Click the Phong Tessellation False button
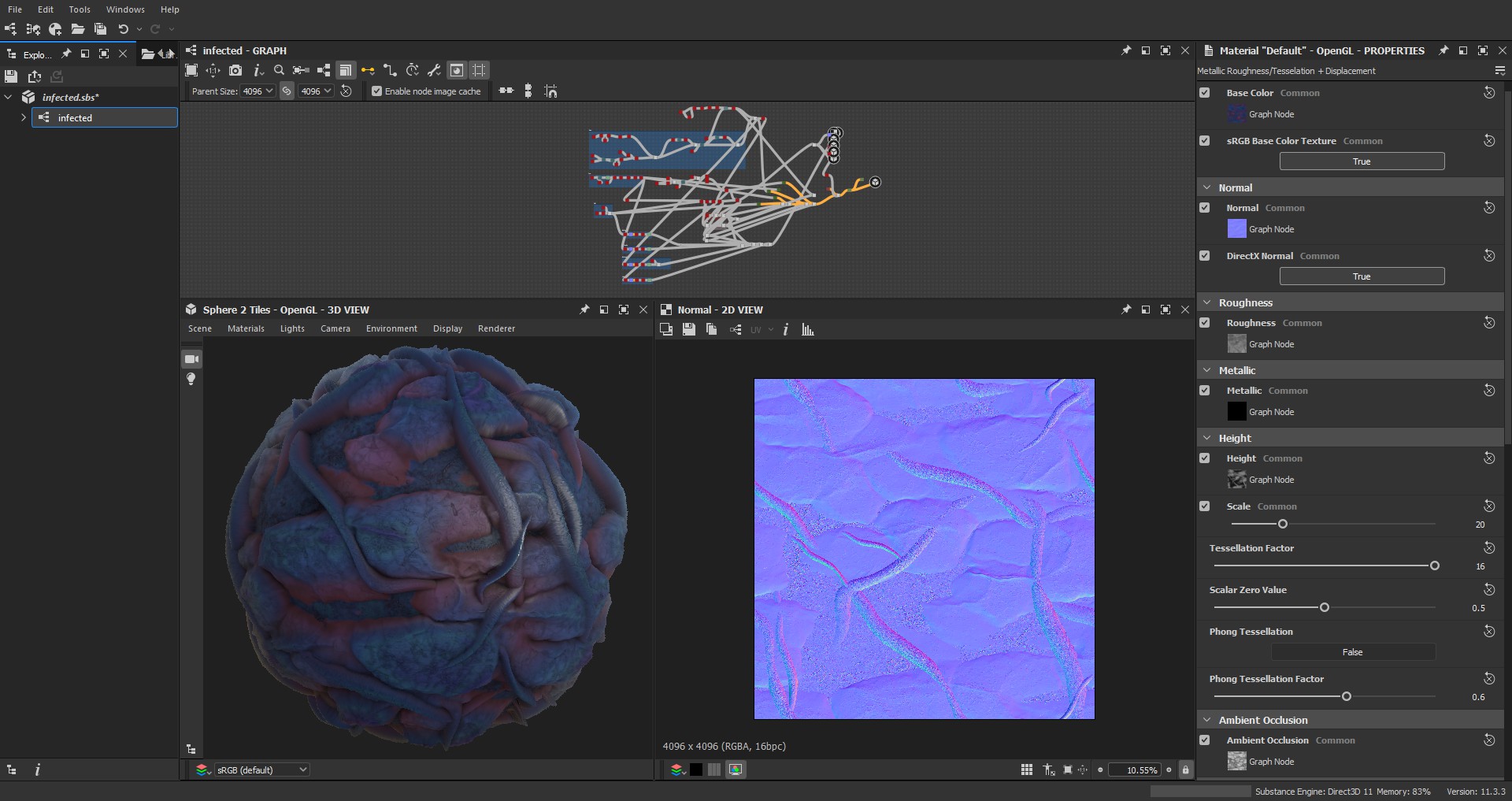 pyautogui.click(x=1352, y=652)
